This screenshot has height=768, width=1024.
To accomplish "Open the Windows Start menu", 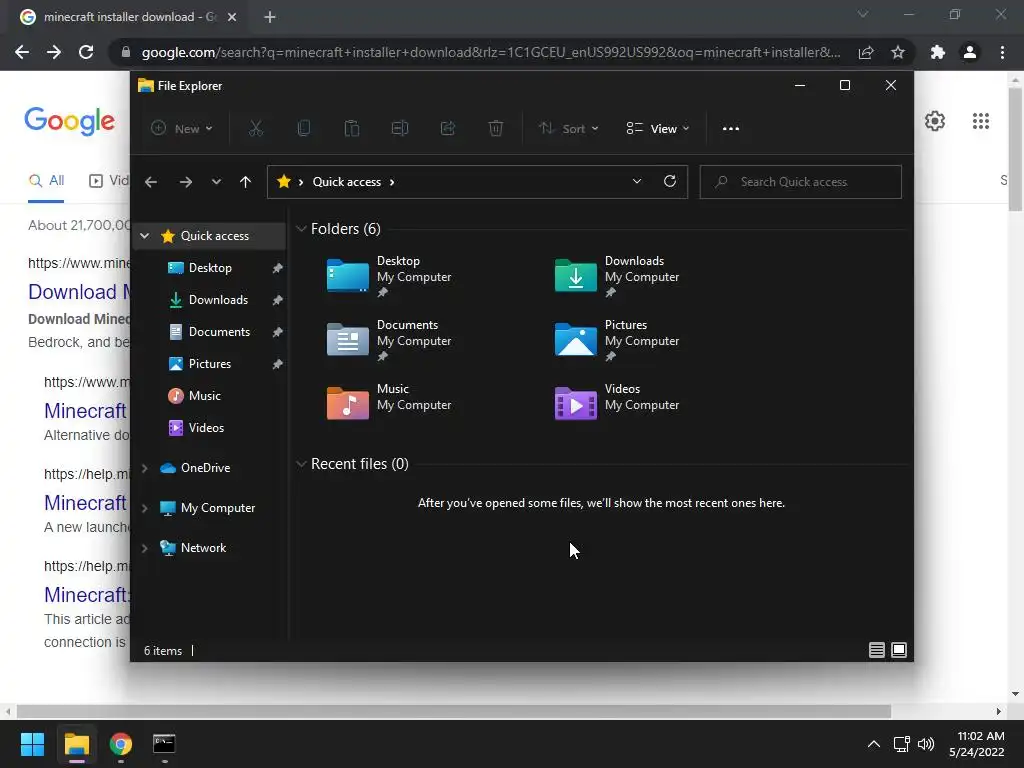I will pos(32,744).
